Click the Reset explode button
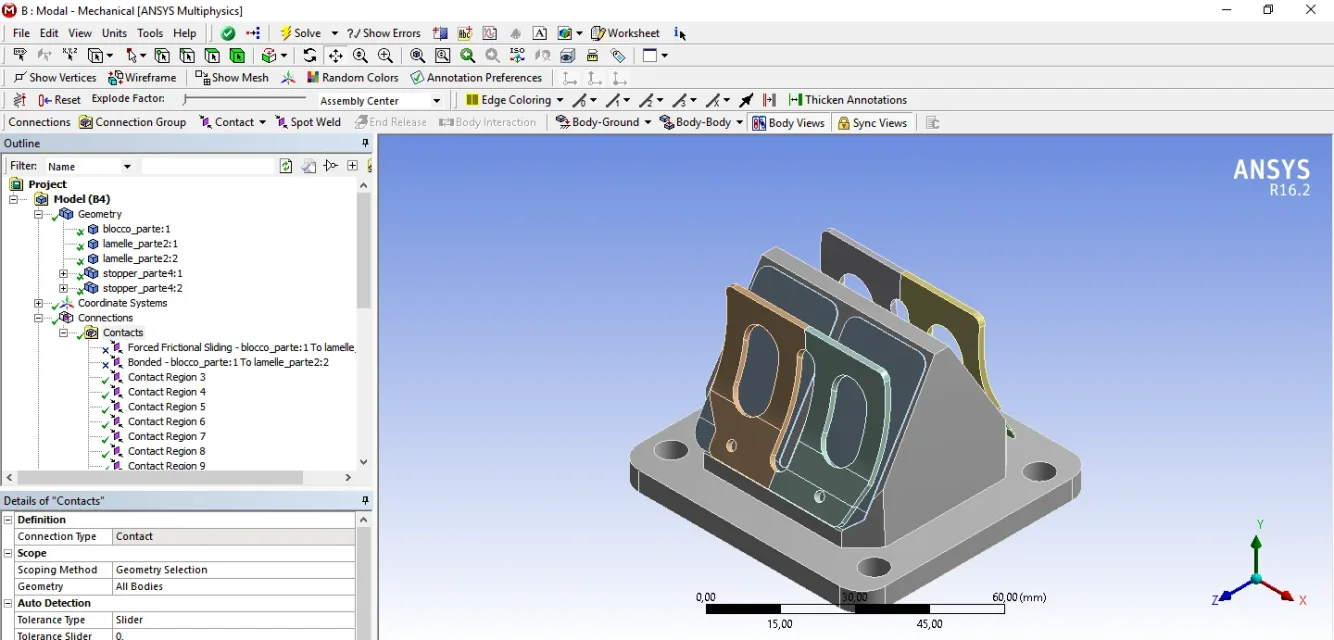The width and height of the screenshot is (1334, 640). tap(60, 100)
